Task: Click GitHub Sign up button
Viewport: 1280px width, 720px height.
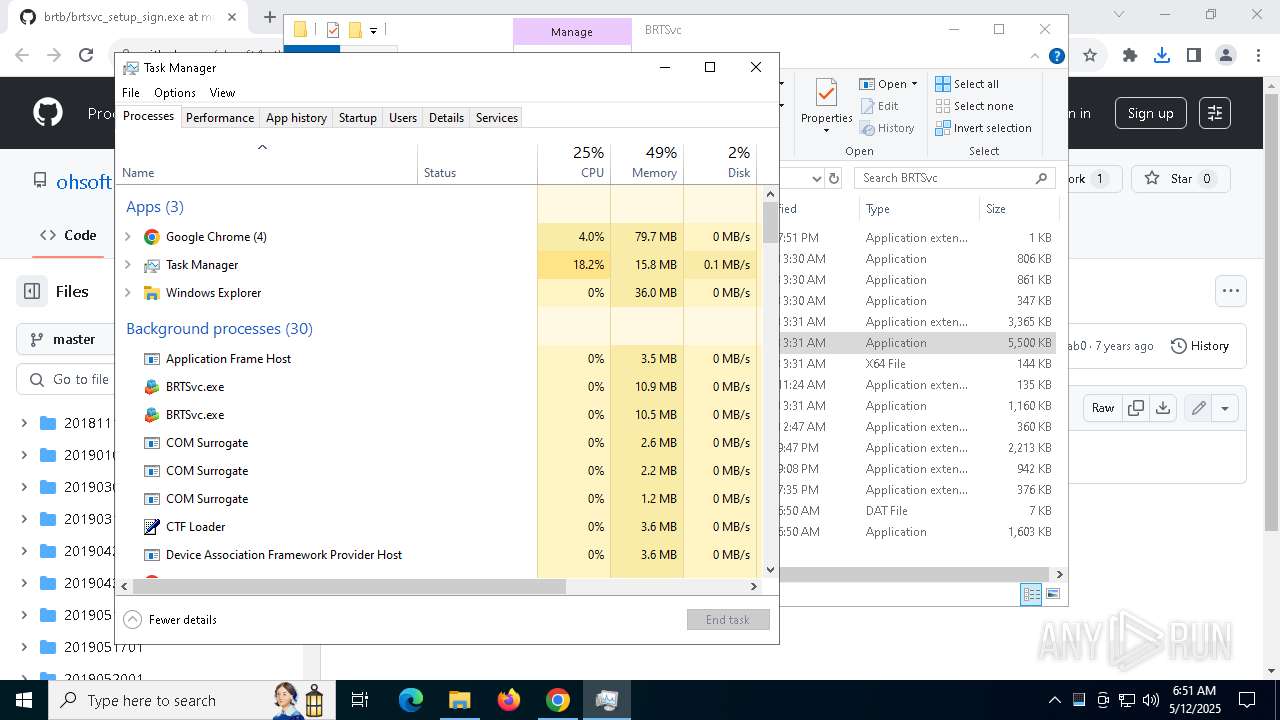Action: click(1151, 113)
